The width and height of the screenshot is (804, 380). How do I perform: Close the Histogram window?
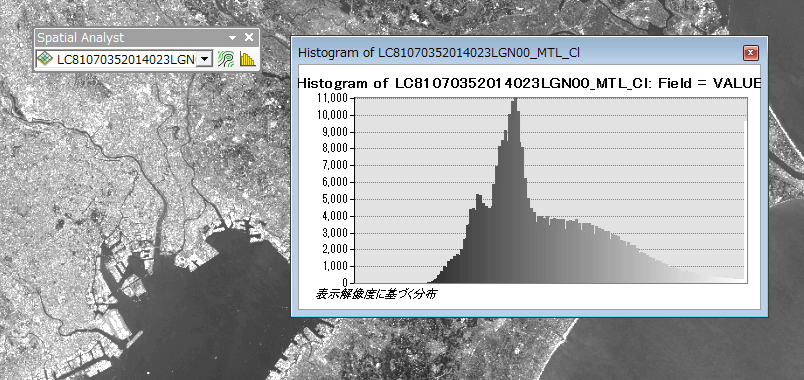pyautogui.click(x=750, y=52)
